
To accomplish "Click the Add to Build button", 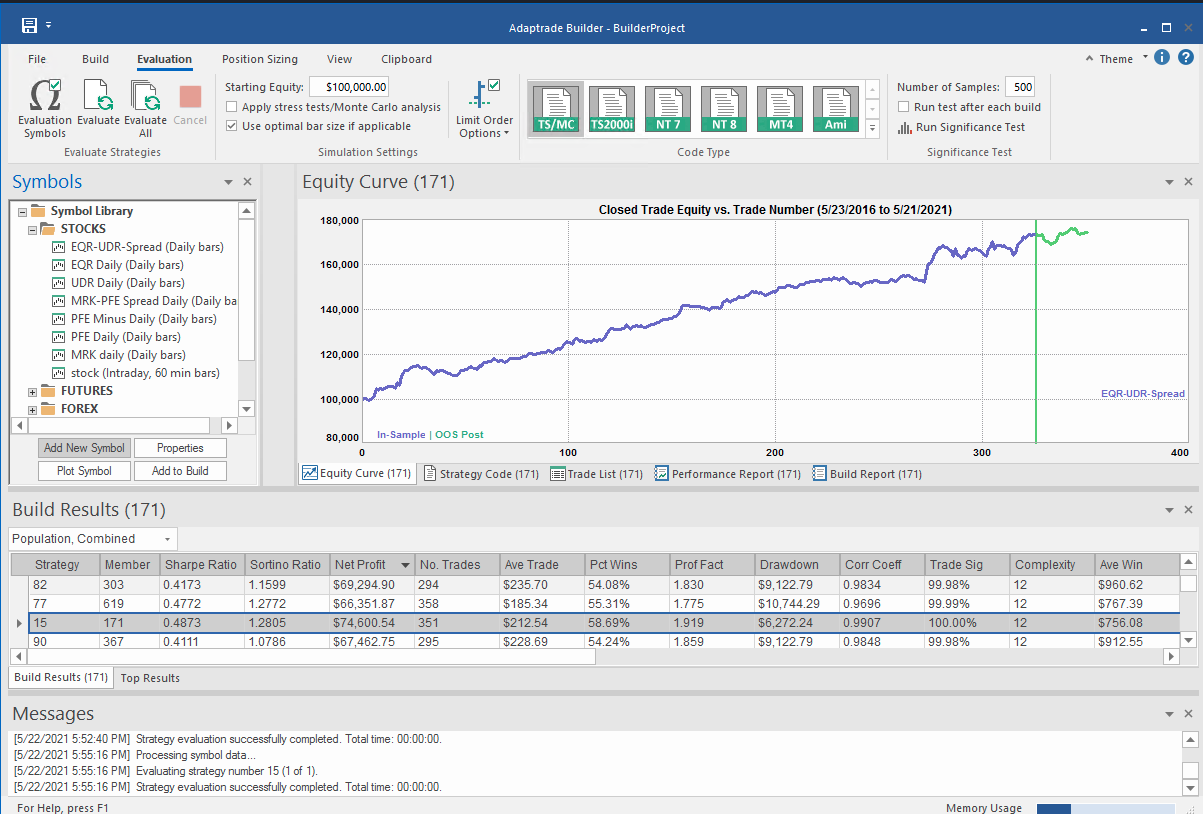I will click(x=180, y=471).
